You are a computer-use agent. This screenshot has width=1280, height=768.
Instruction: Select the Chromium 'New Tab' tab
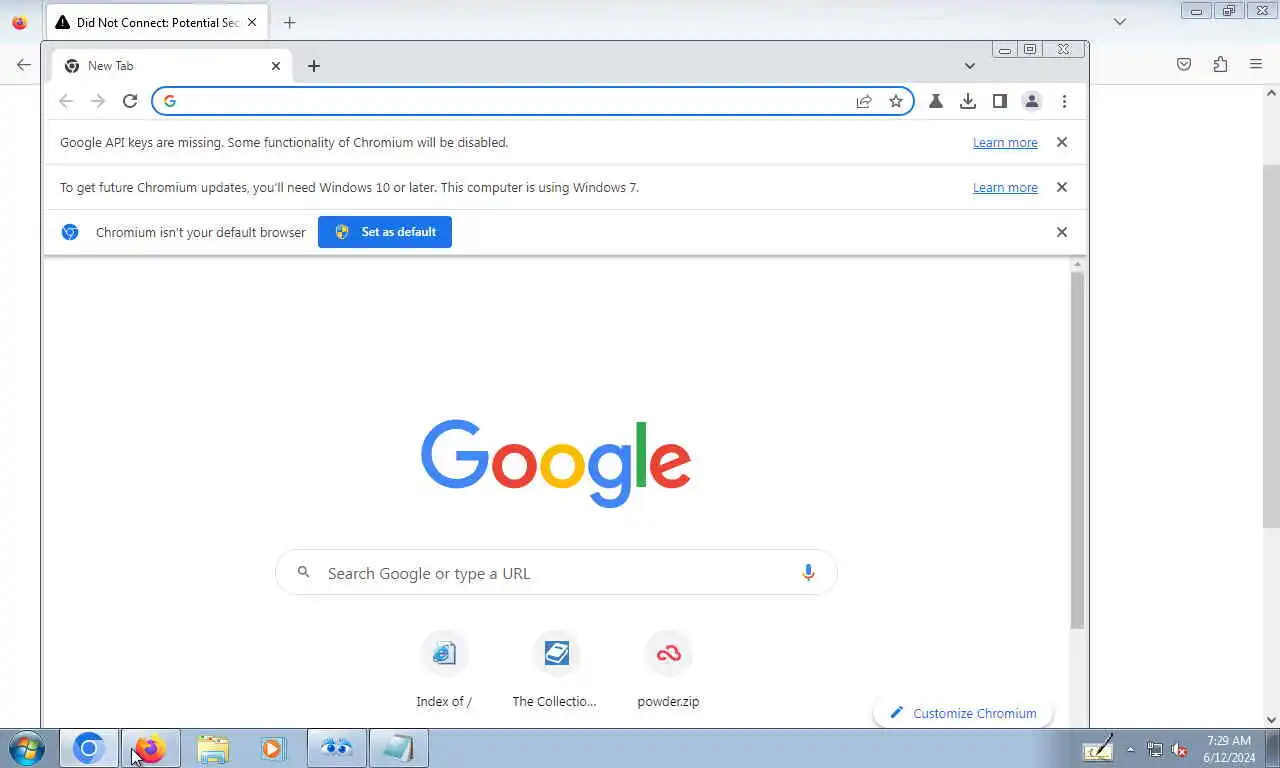click(170, 66)
